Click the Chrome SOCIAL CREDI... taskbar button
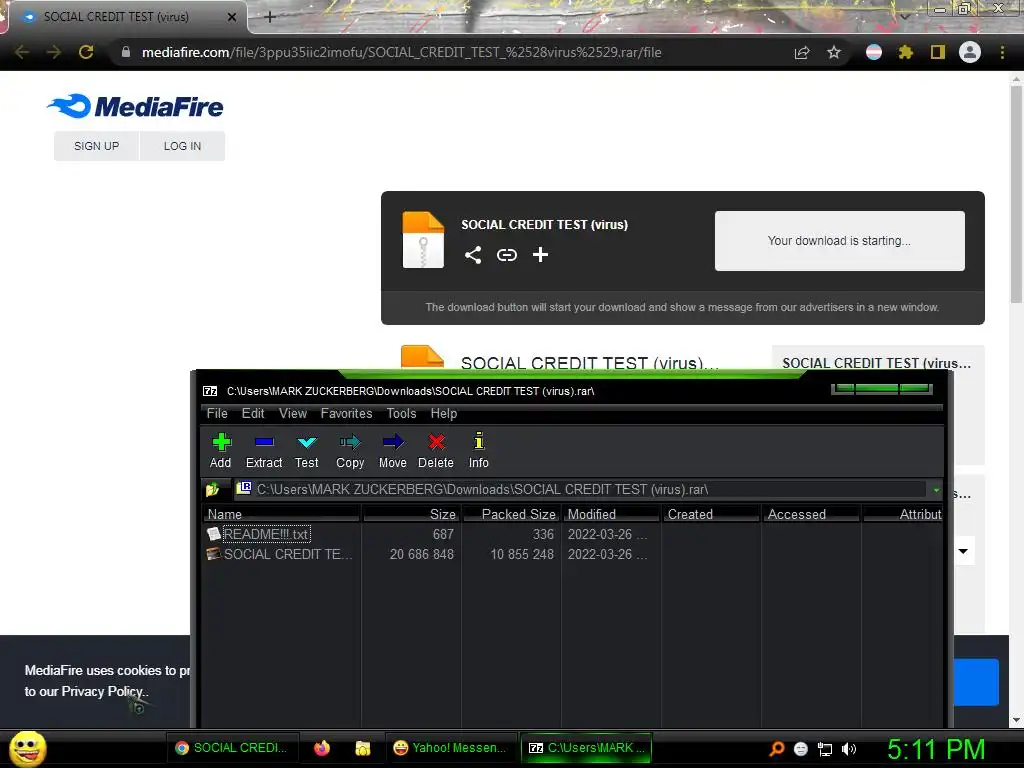This screenshot has height=768, width=1024. (x=233, y=748)
